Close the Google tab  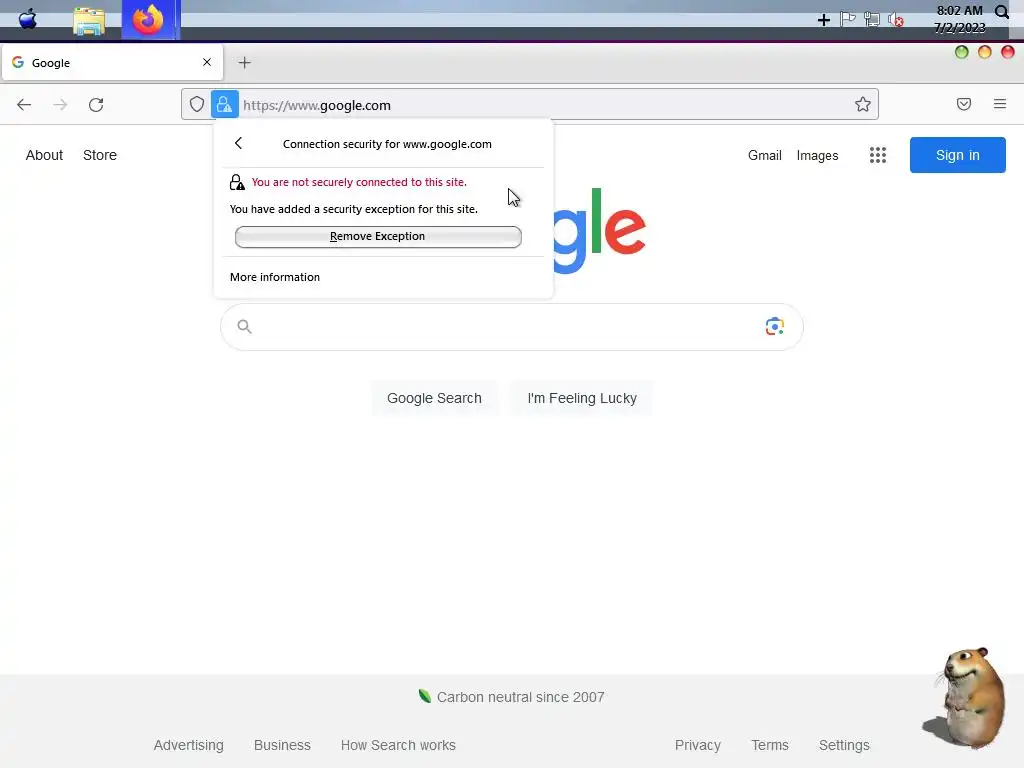pyautogui.click(x=207, y=62)
